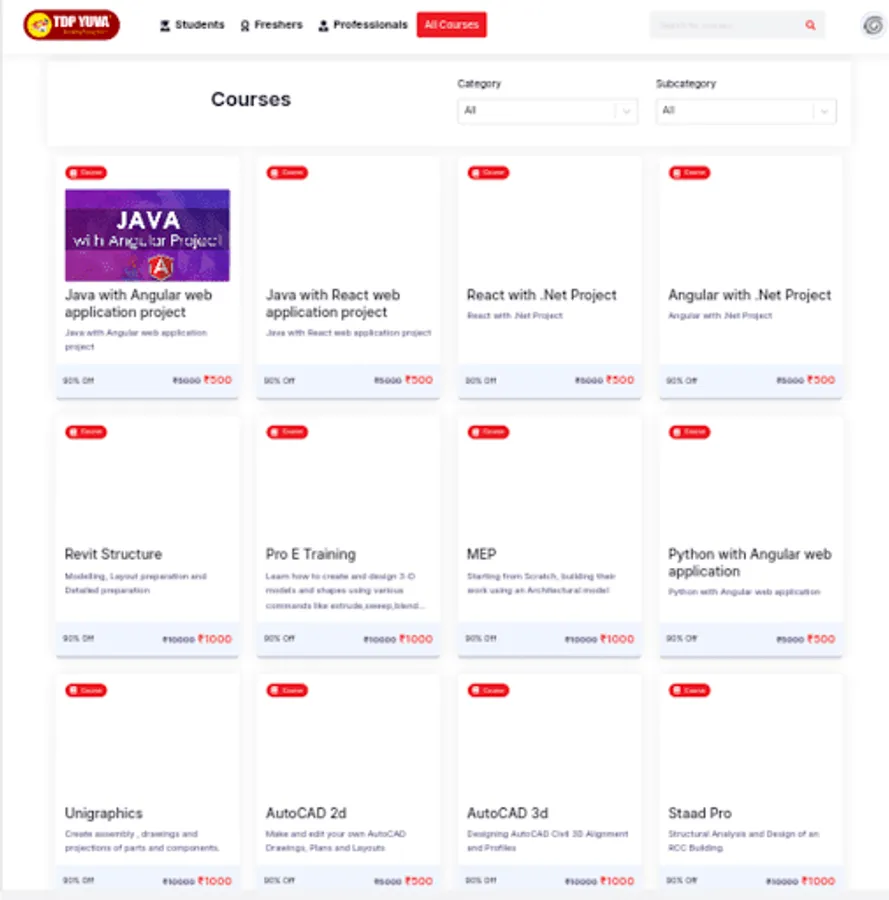Open the AutoCAD 3d course title
This screenshot has width=889, height=900.
point(507,813)
